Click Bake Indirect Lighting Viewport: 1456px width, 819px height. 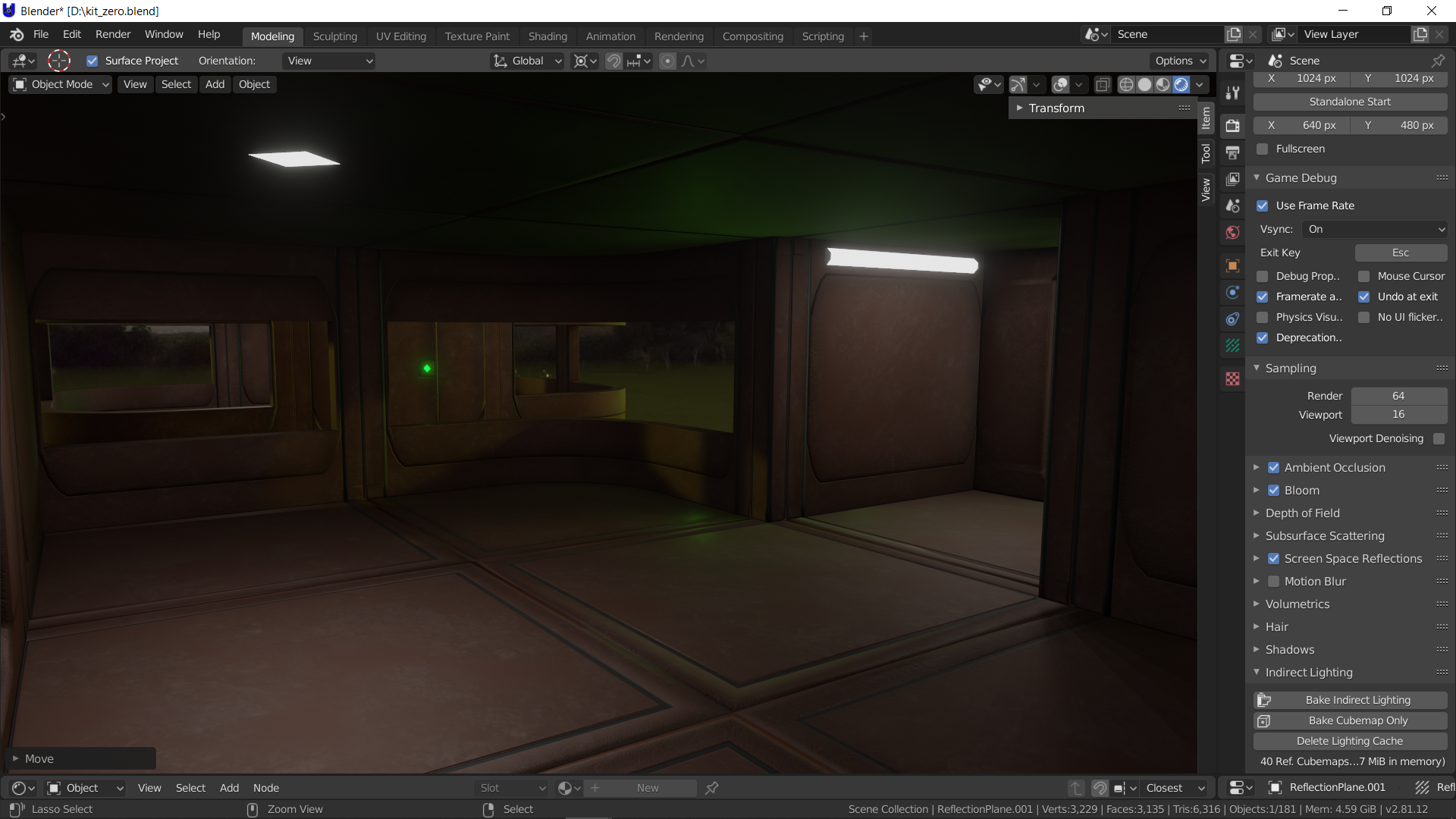[x=1350, y=700]
